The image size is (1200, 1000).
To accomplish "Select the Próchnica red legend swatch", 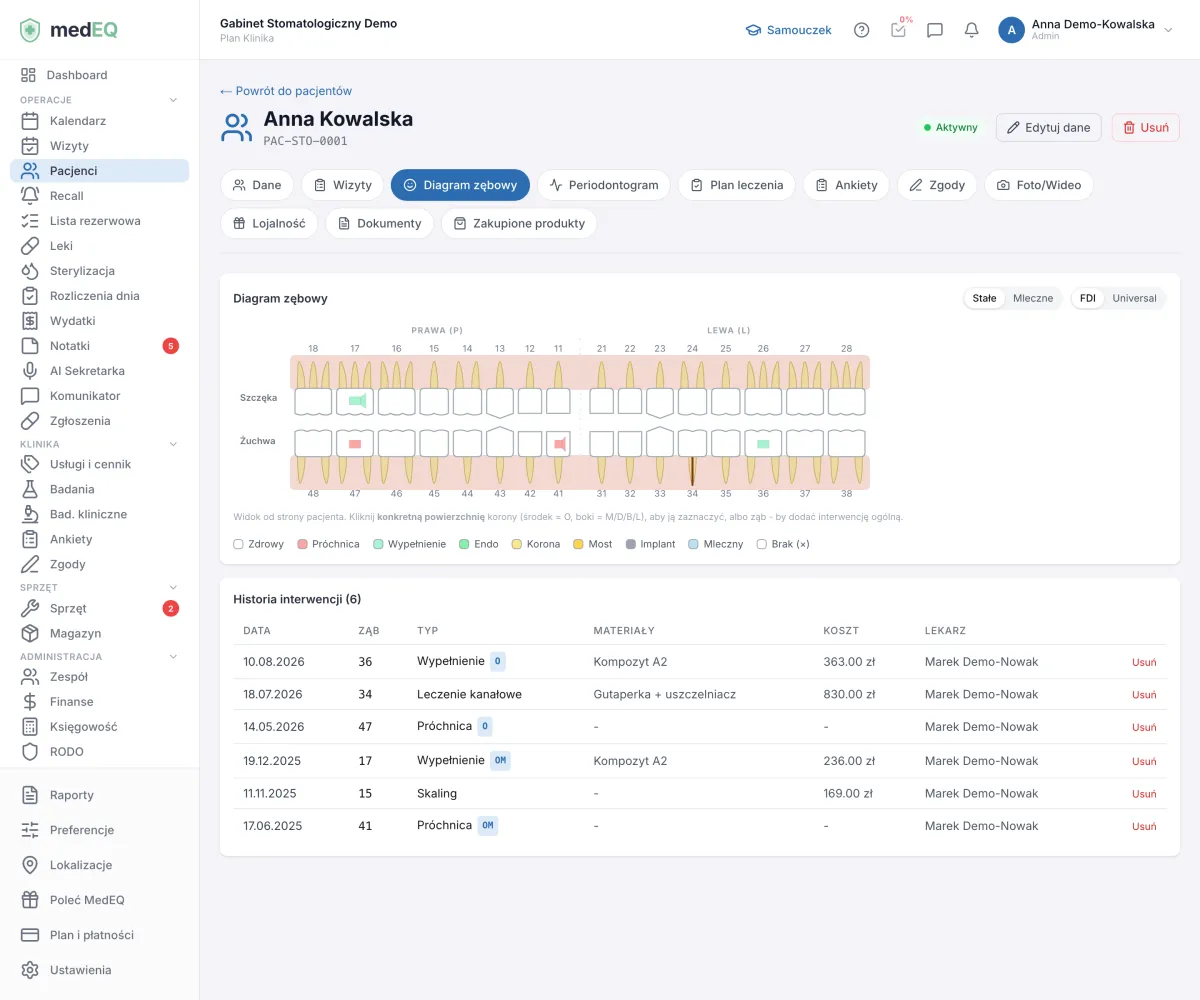I will [x=303, y=544].
